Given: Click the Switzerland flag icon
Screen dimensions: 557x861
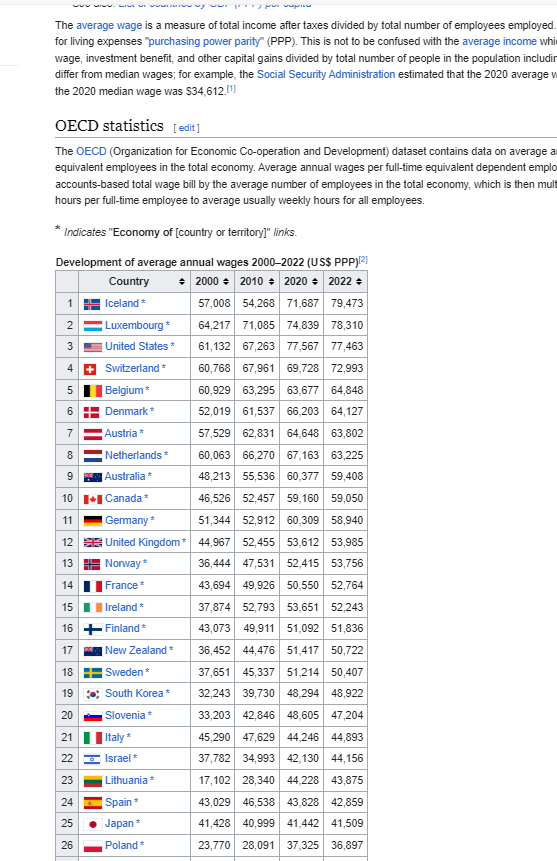Looking at the screenshot, I should pyautogui.click(x=90, y=370).
